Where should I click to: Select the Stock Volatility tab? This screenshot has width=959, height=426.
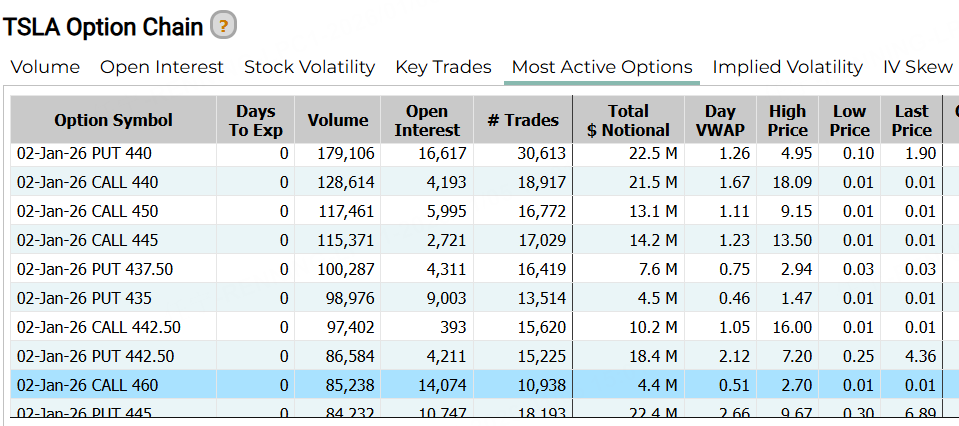(x=309, y=67)
